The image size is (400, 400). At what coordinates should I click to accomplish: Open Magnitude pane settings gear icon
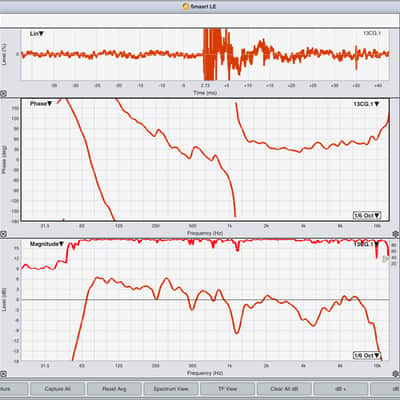(396, 374)
